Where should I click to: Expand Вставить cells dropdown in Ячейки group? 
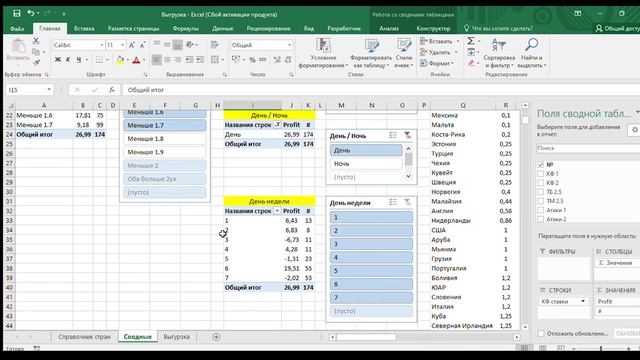point(458,41)
